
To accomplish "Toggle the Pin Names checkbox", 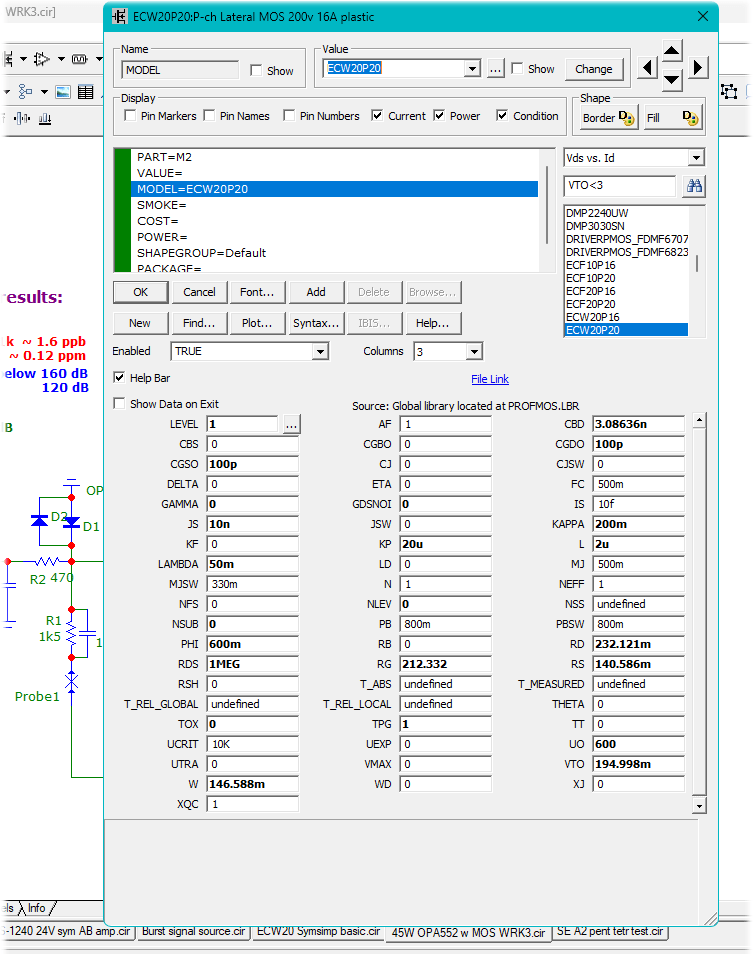I will pyautogui.click(x=209, y=116).
